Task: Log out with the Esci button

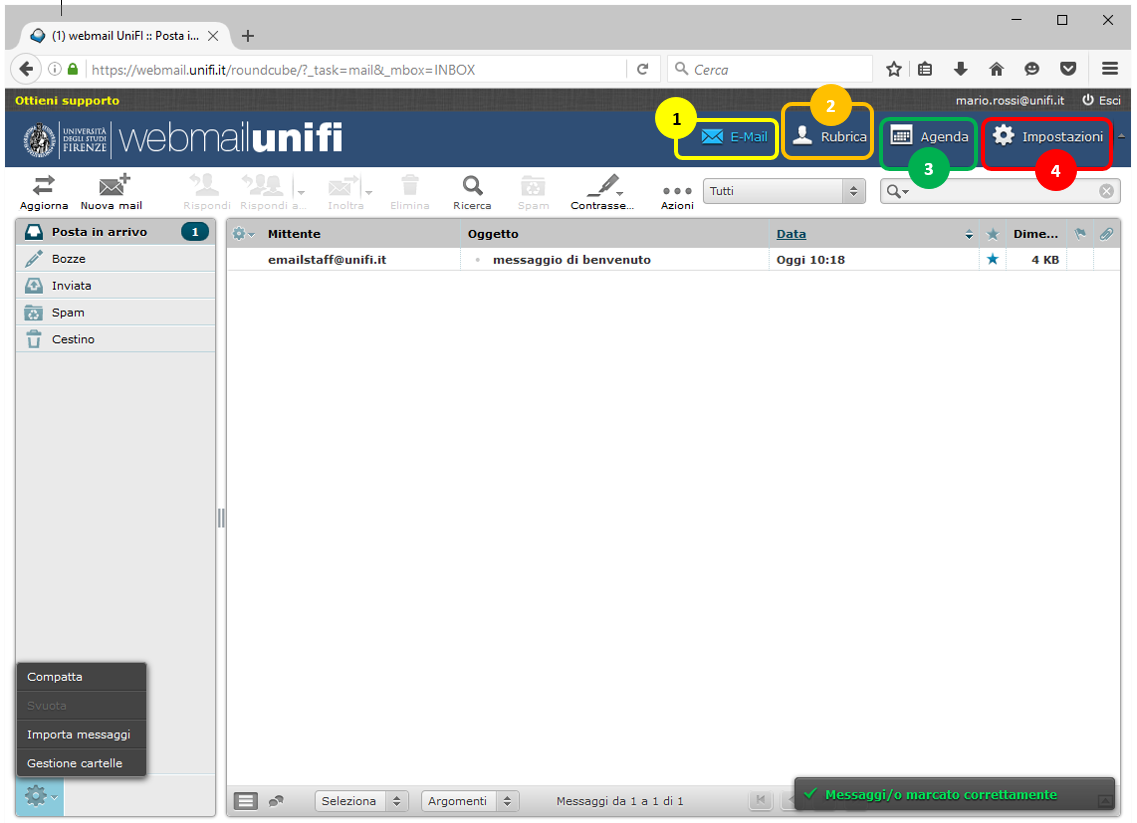Action: pos(1101,100)
